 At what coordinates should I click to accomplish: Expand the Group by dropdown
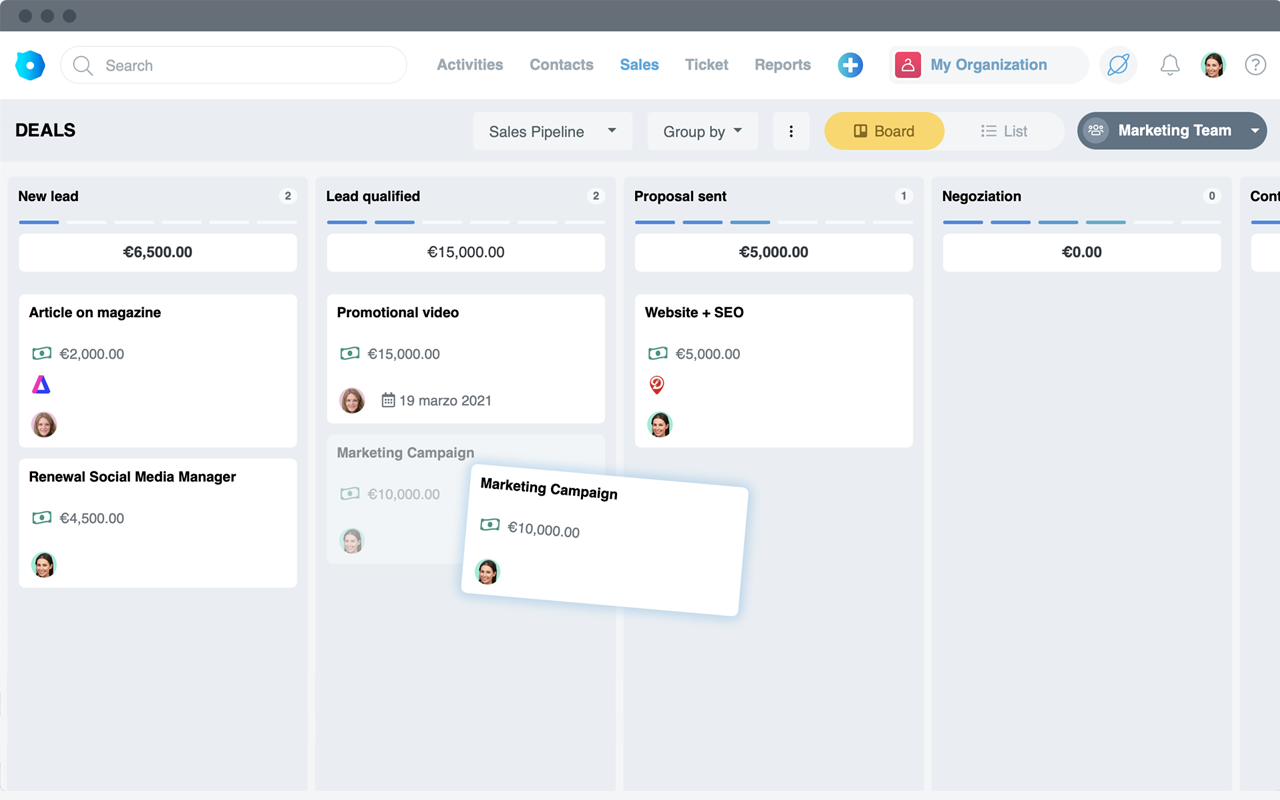(x=702, y=131)
